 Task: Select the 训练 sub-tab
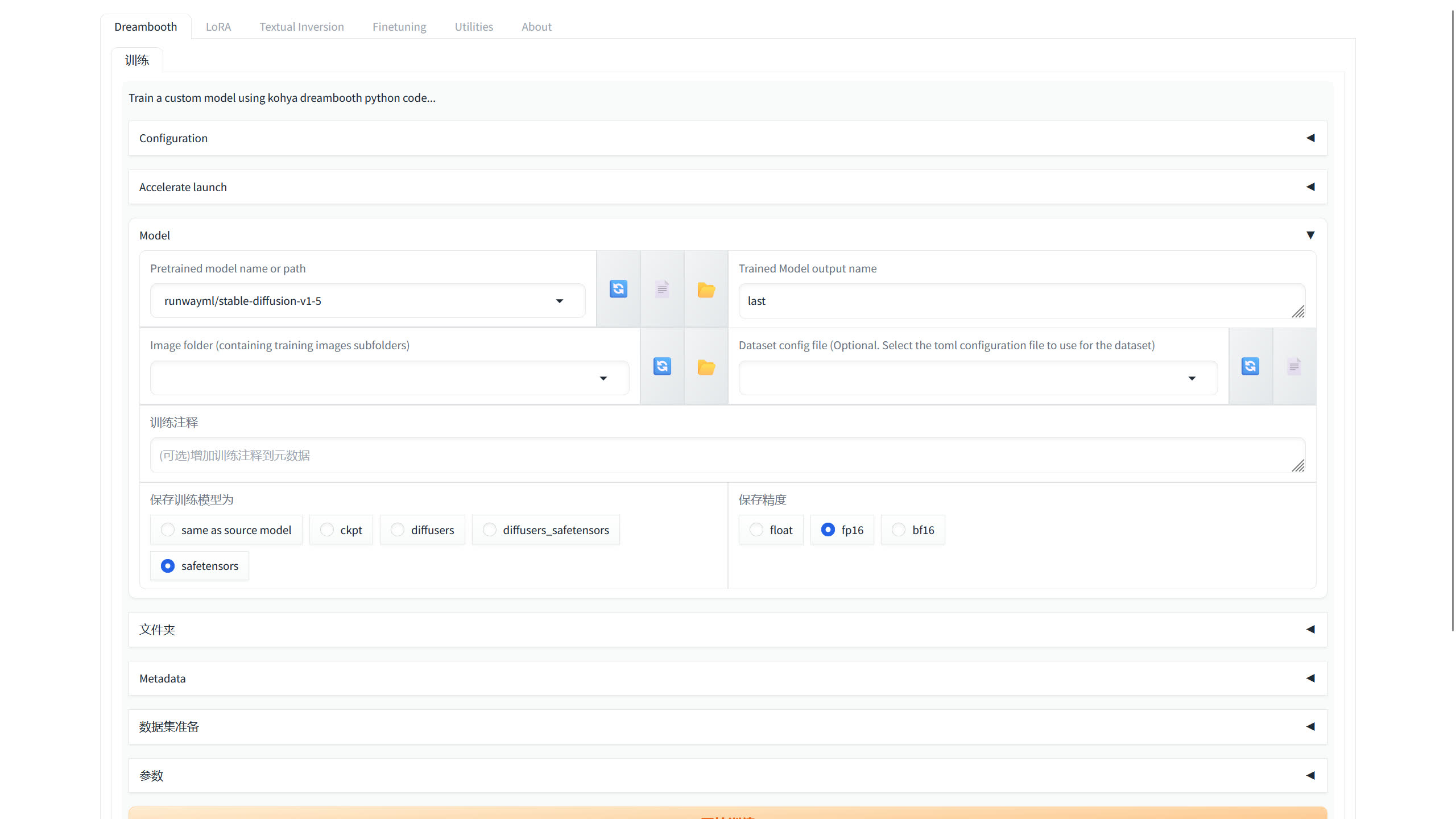pos(137,60)
